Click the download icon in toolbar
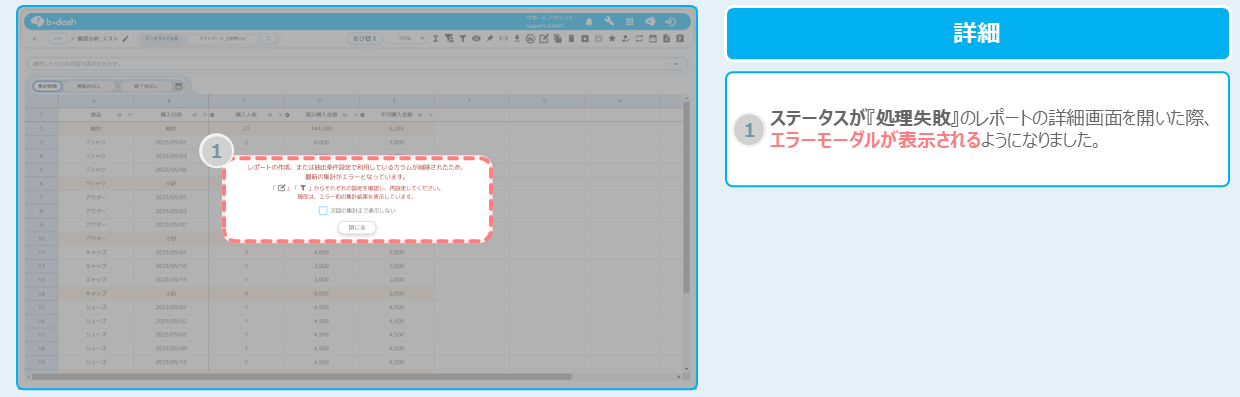 click(x=517, y=38)
